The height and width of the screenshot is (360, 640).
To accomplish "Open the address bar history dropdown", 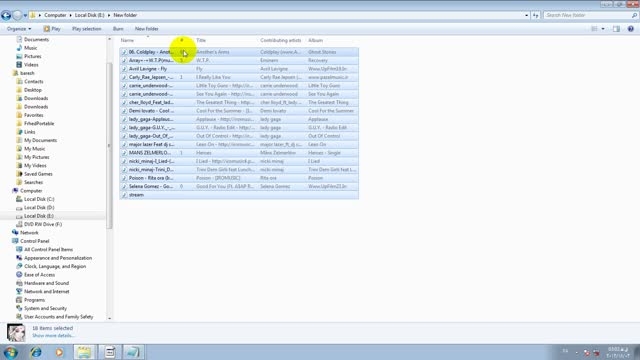I will tap(526, 15).
